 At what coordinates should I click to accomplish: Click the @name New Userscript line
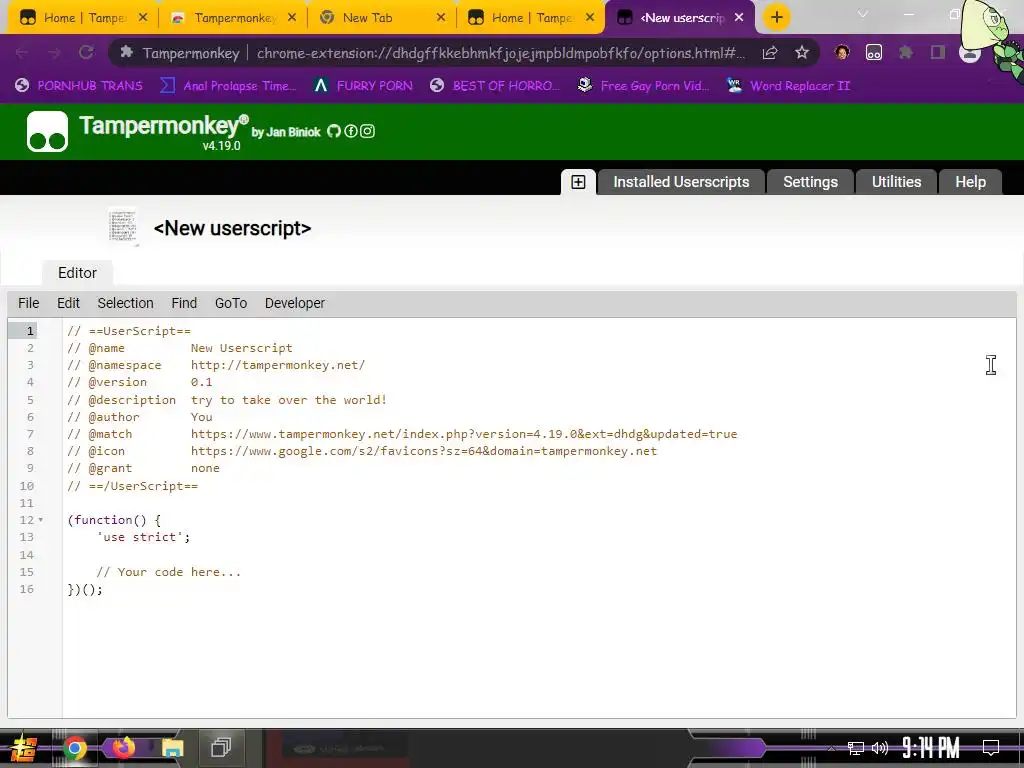(x=180, y=348)
